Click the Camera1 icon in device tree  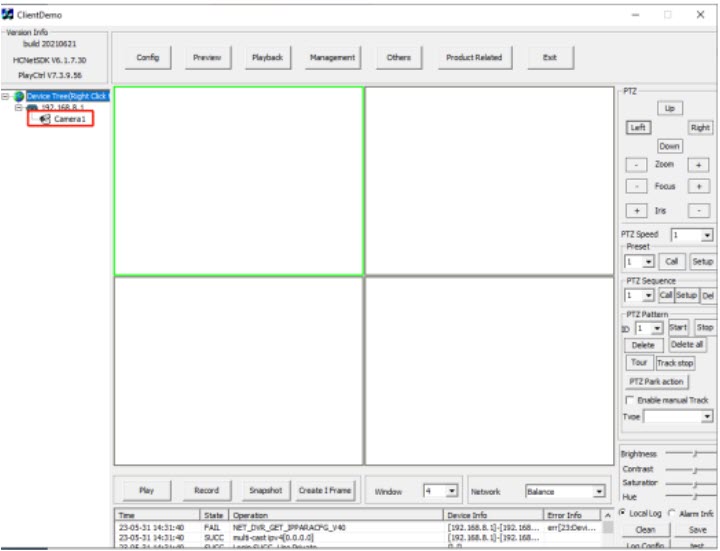(x=45, y=119)
